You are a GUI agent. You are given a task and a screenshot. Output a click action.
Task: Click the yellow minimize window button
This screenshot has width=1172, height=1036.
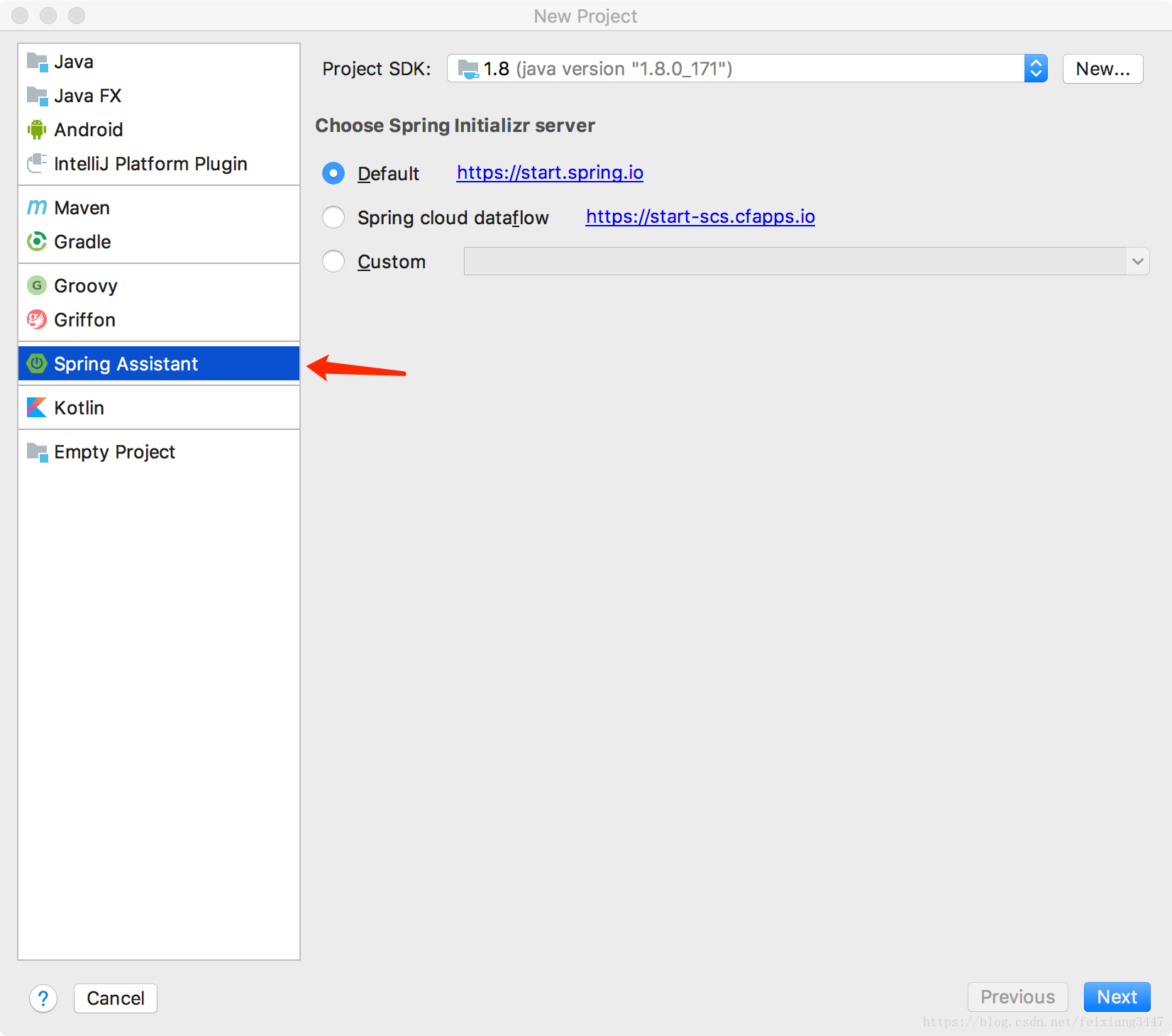tap(48, 16)
